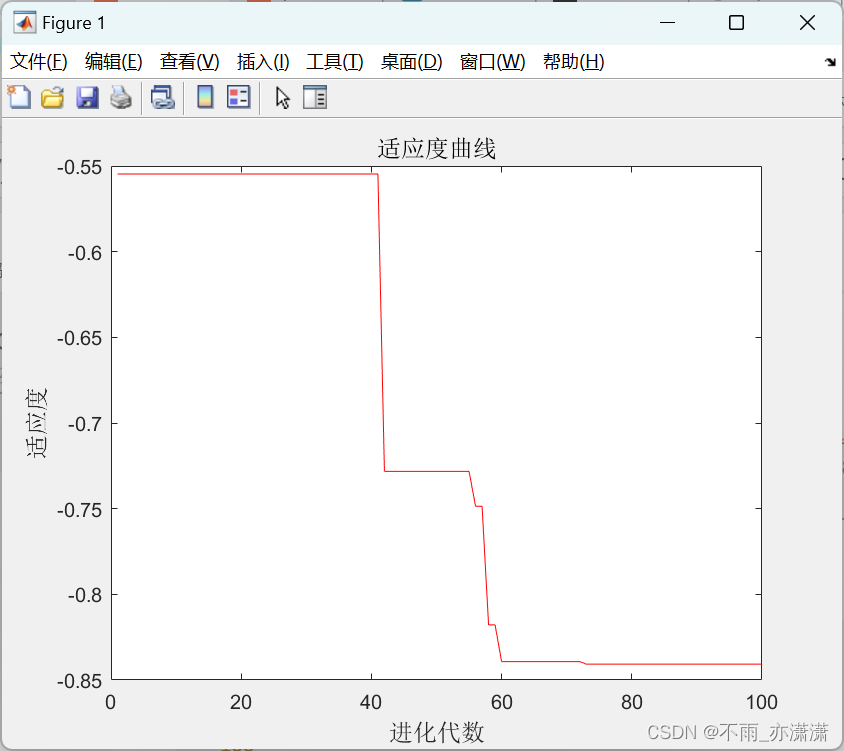The width and height of the screenshot is (844, 751).
Task: Open the Property Inspector icon
Action: click(315, 97)
